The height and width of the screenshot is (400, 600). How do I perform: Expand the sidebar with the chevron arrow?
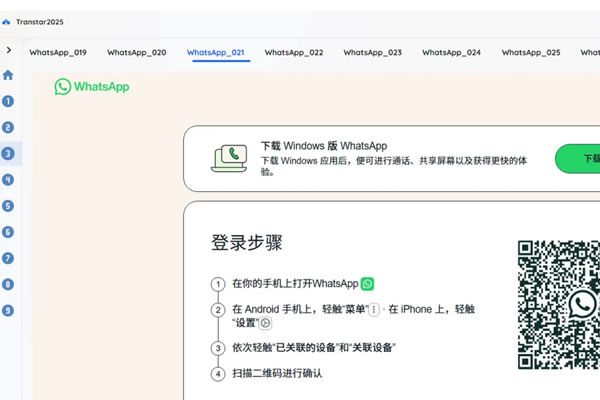(x=9, y=50)
